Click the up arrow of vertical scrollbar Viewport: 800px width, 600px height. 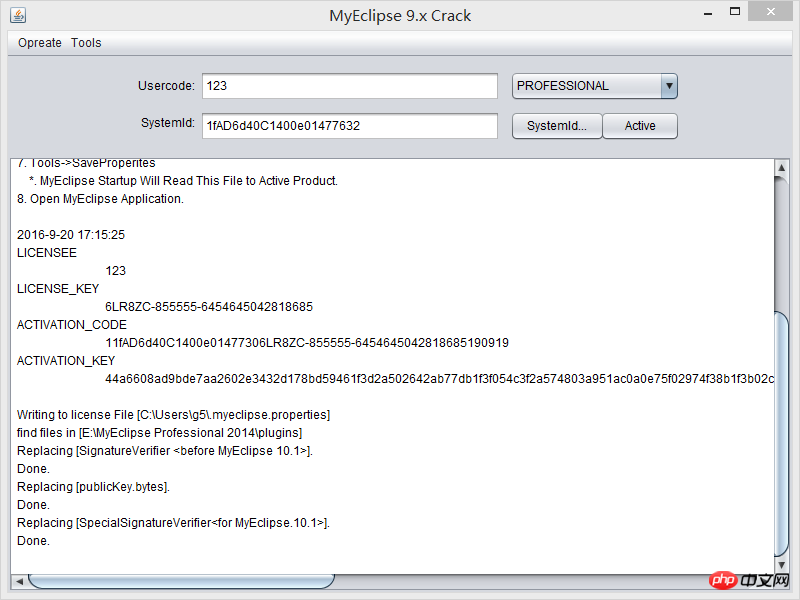coord(781,167)
